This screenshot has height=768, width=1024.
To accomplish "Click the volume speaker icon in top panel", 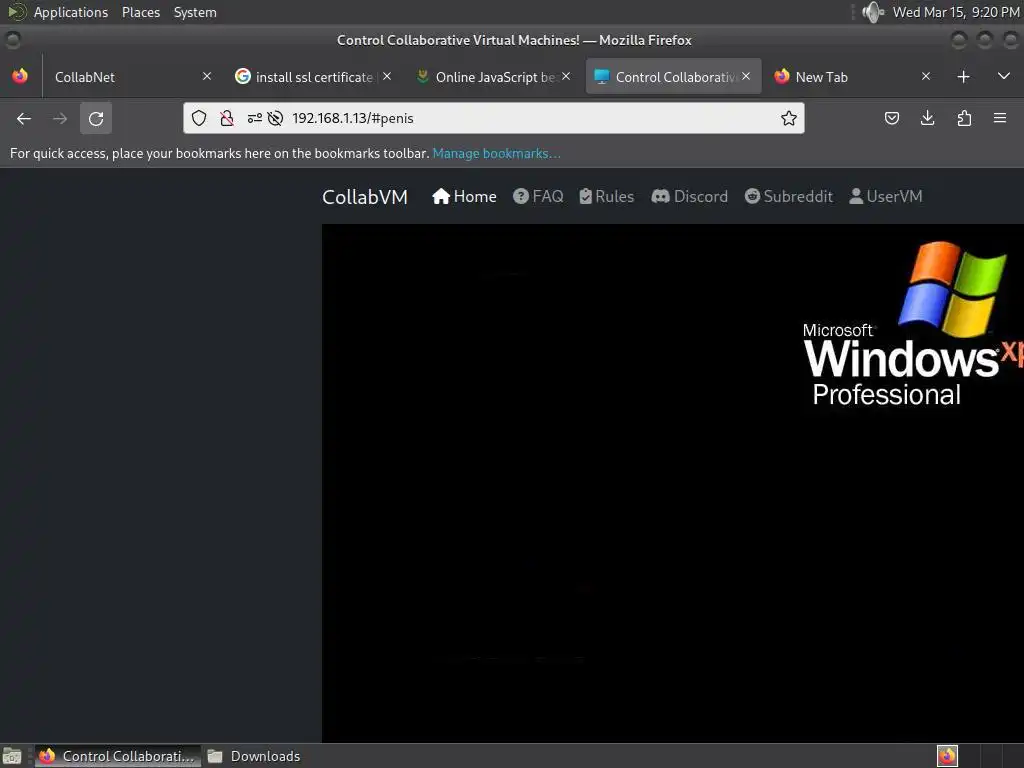I will tap(872, 12).
